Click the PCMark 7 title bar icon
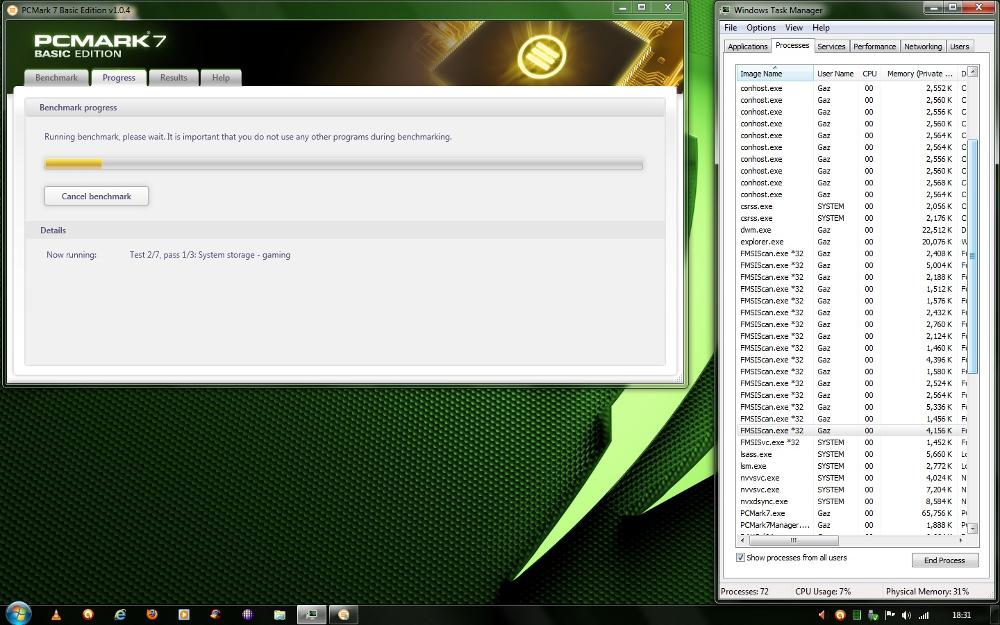1000x625 pixels. (x=12, y=10)
